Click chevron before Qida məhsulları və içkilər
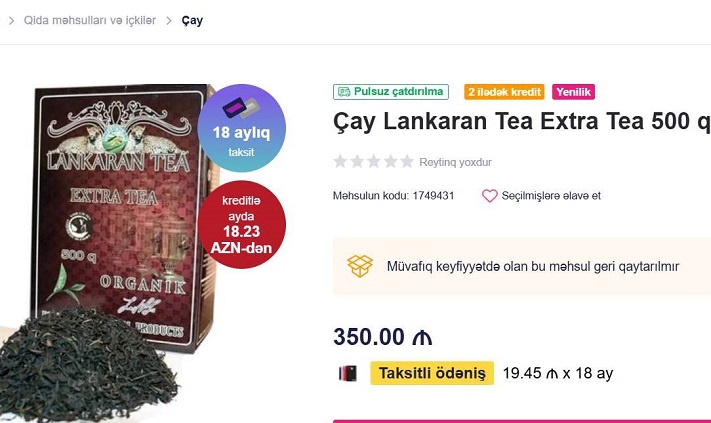The width and height of the screenshot is (711, 423). (11, 20)
